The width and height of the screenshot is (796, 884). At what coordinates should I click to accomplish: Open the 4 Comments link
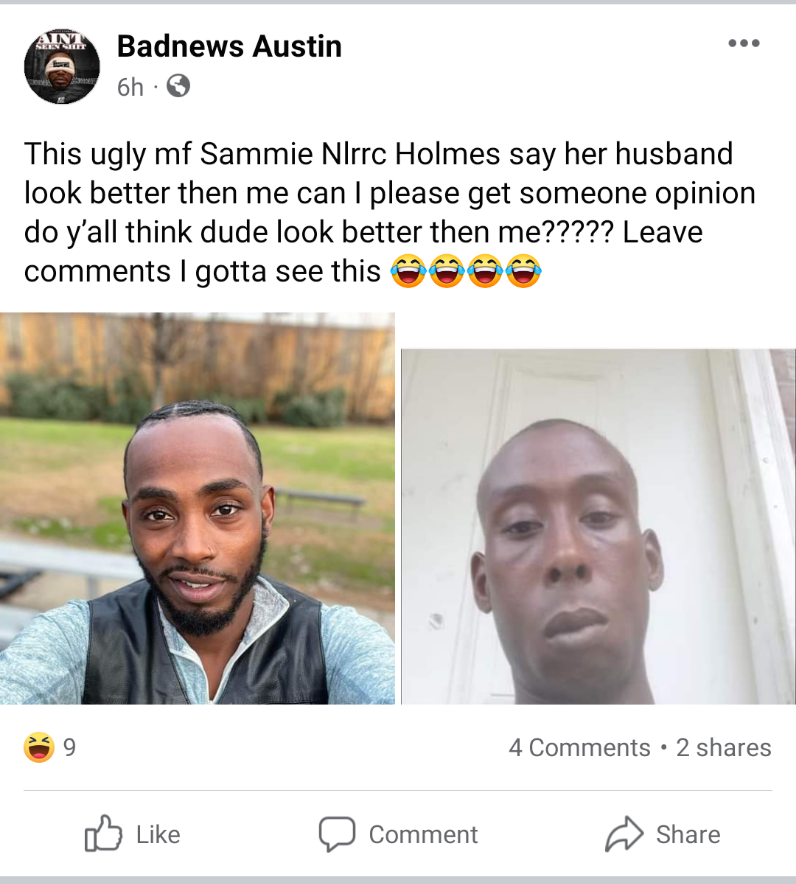pos(580,748)
